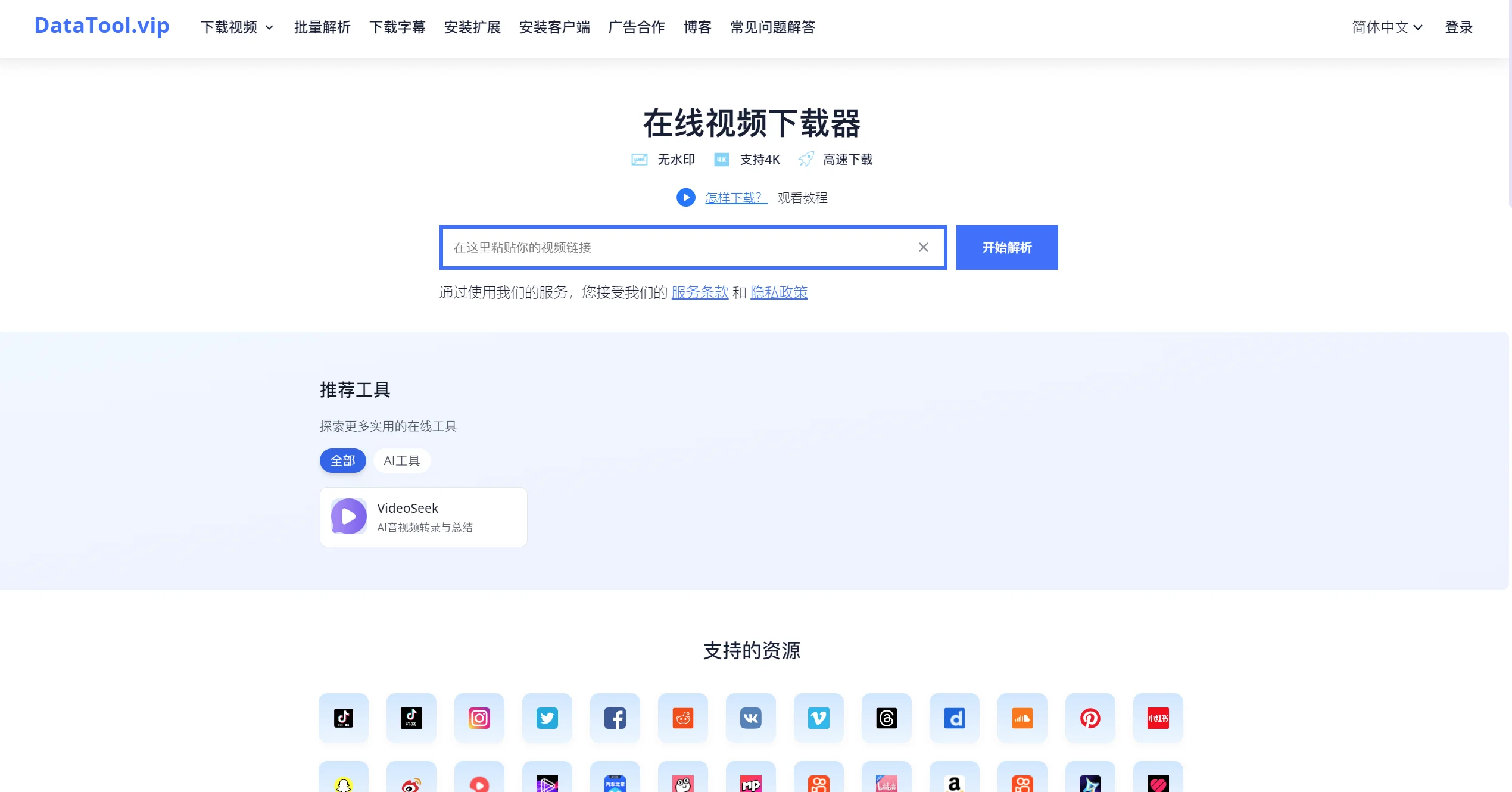The width and height of the screenshot is (1512, 792).
Task: Open the Meipai MP icon
Action: pyautogui.click(x=751, y=777)
